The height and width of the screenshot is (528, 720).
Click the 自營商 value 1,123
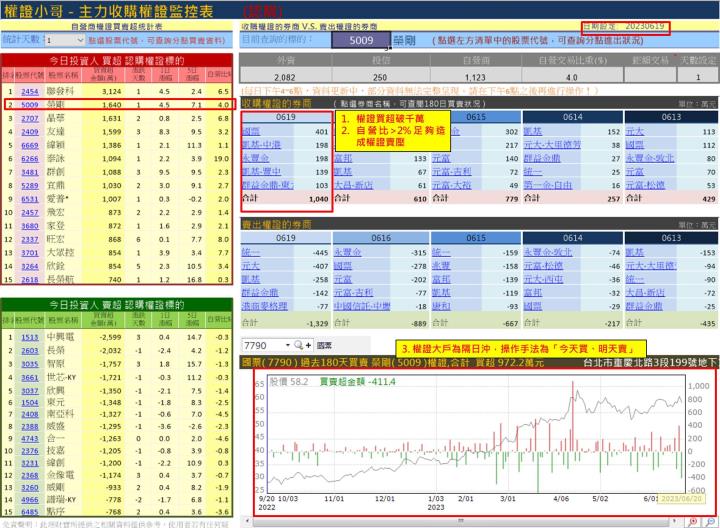click(475, 77)
